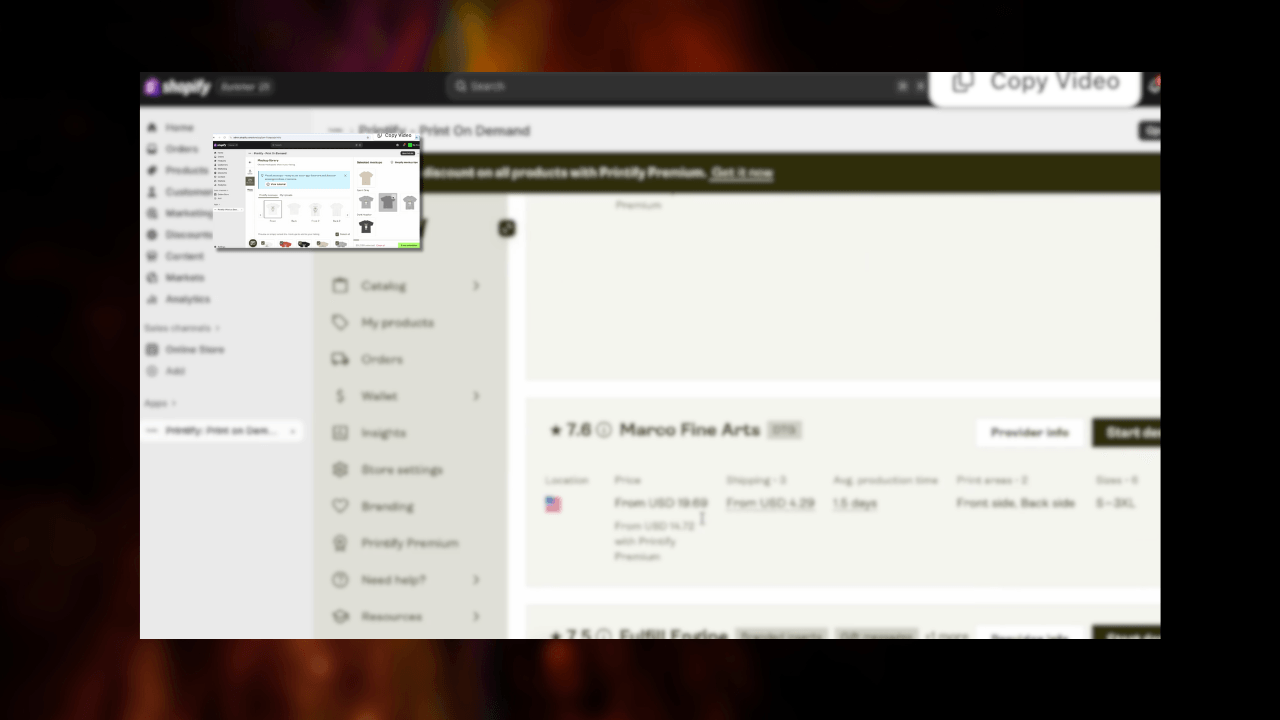This screenshot has width=1280, height=720.
Task: Open Printify Premium page
Action: tap(409, 543)
